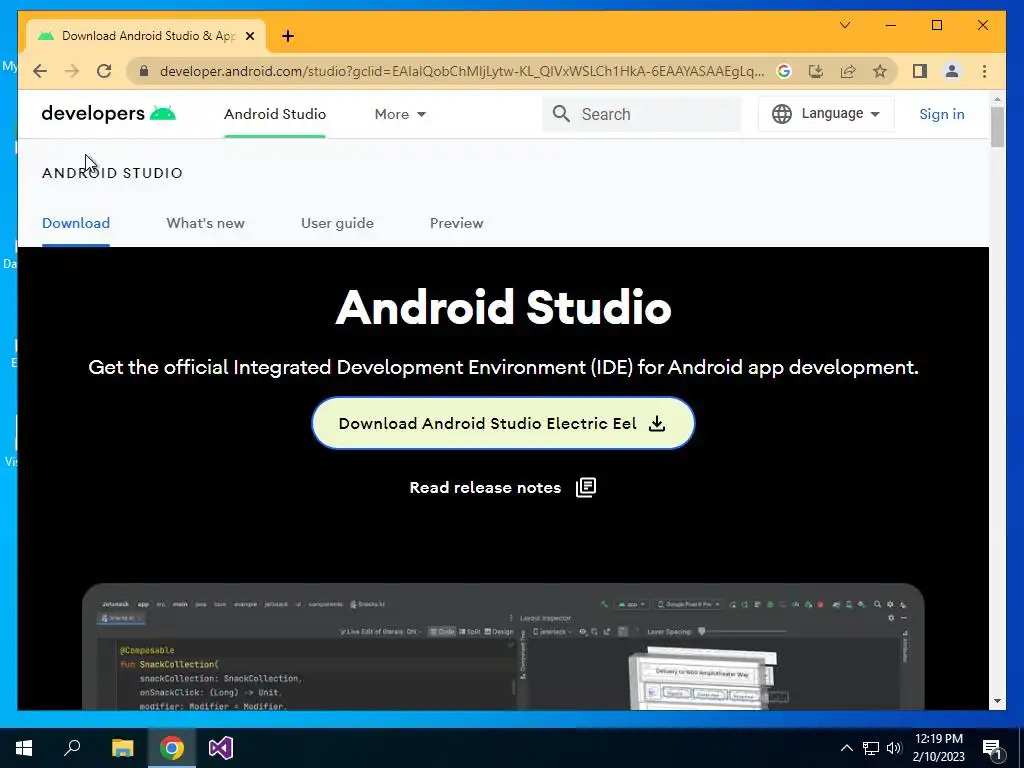Open the User guide tab
1024x768 pixels.
coord(338,223)
